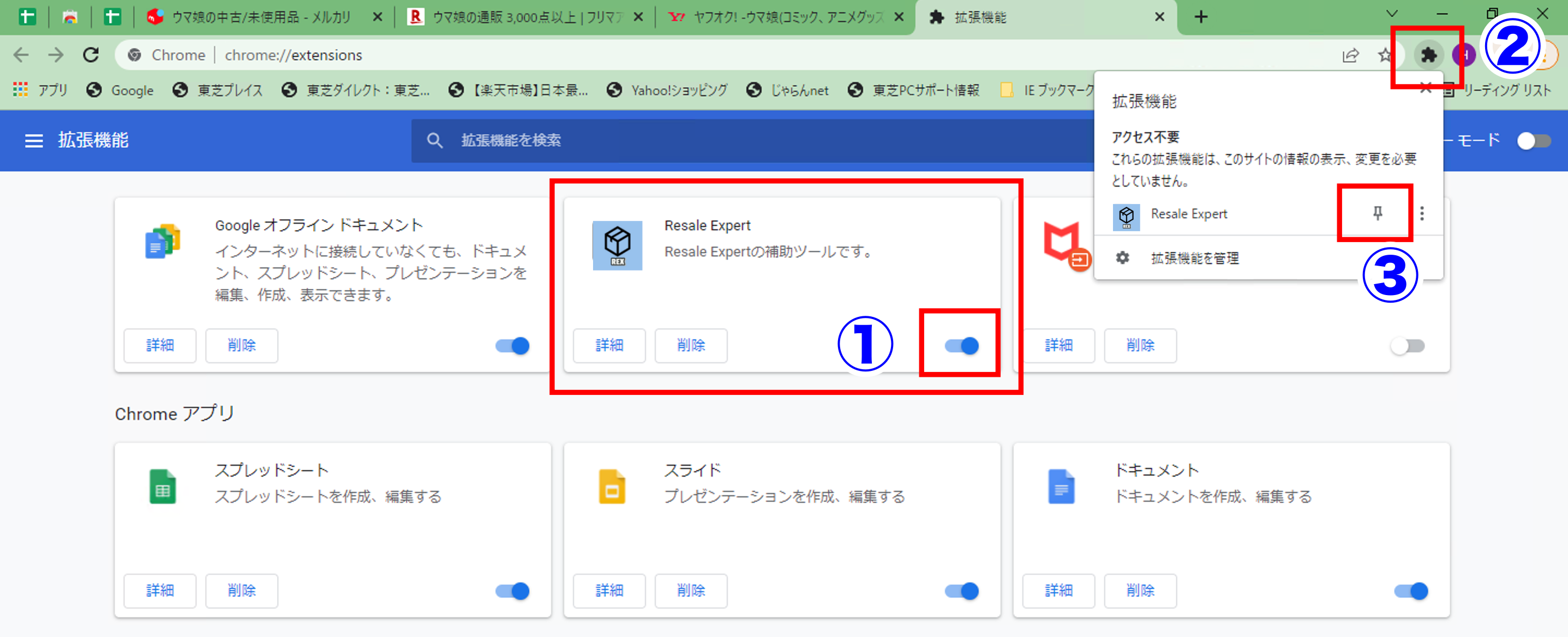Screen dimensions: 1568x637
Task: Close the 拡張機能 tab
Action: 1159,17
